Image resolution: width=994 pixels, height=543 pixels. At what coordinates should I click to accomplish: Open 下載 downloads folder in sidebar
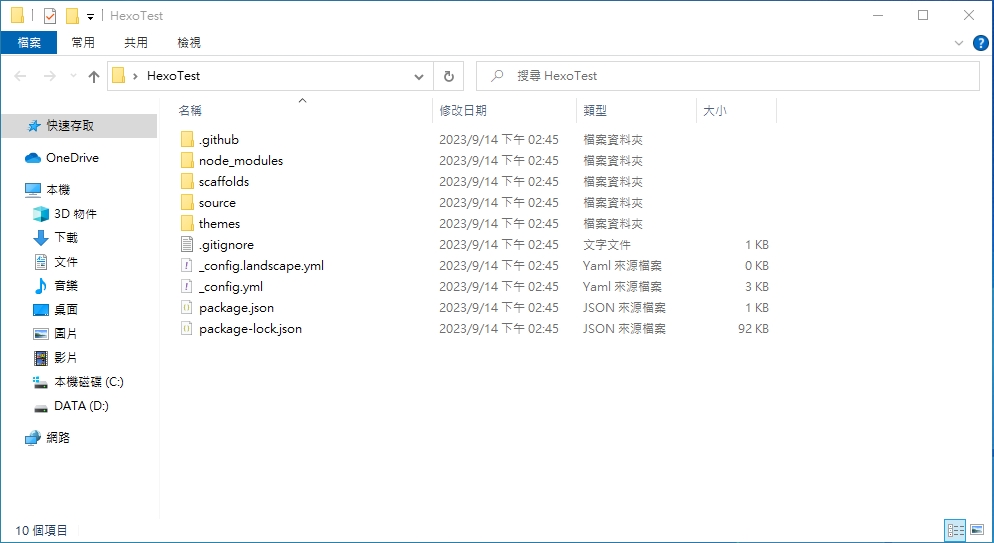[x=55, y=238]
